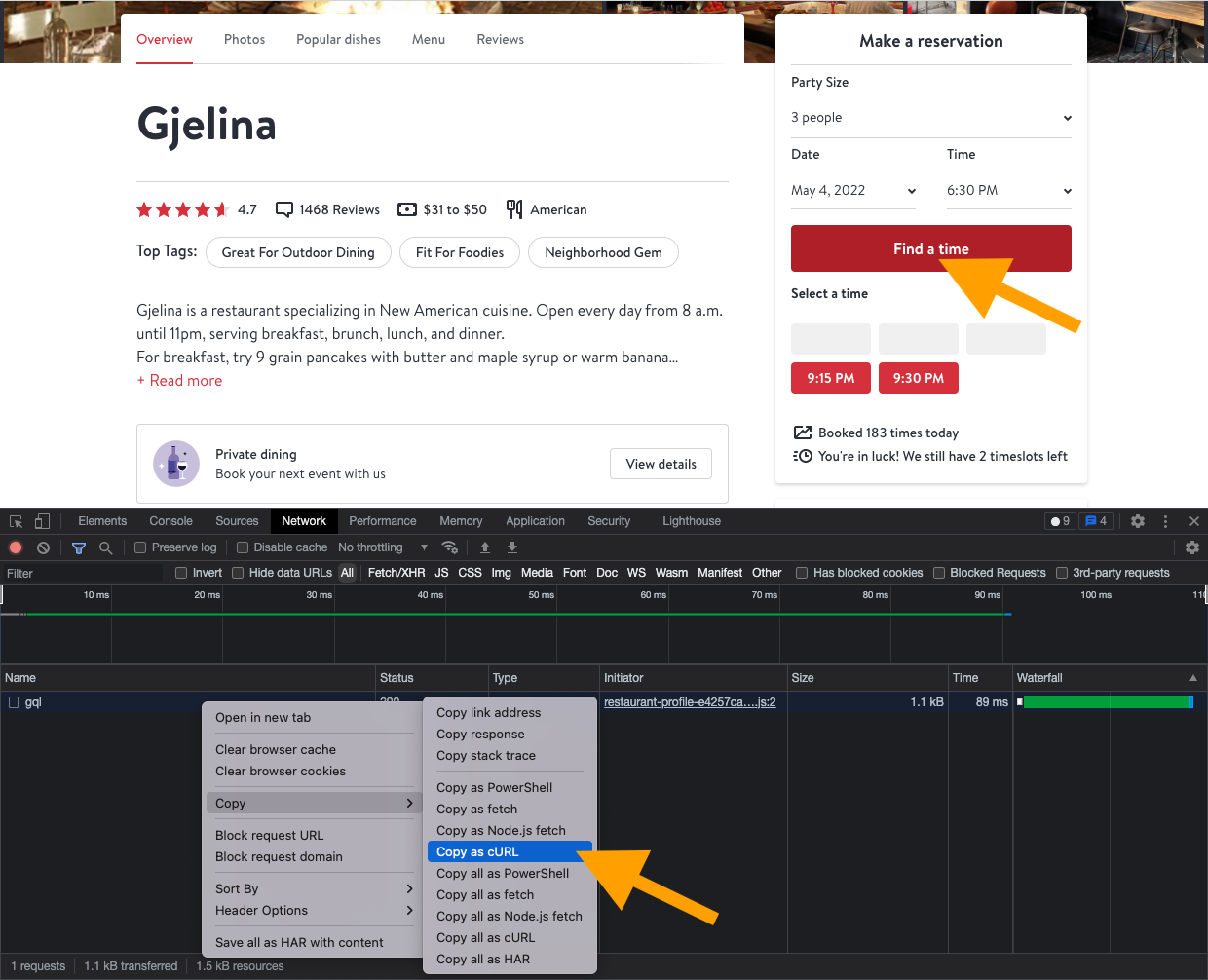The image size is (1208, 980).
Task: Sort by Waterfall column arrow
Action: (x=1193, y=678)
